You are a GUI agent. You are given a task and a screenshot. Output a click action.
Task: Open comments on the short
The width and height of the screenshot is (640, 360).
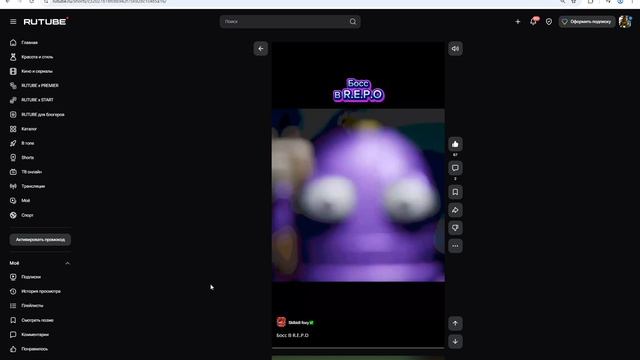click(x=455, y=168)
